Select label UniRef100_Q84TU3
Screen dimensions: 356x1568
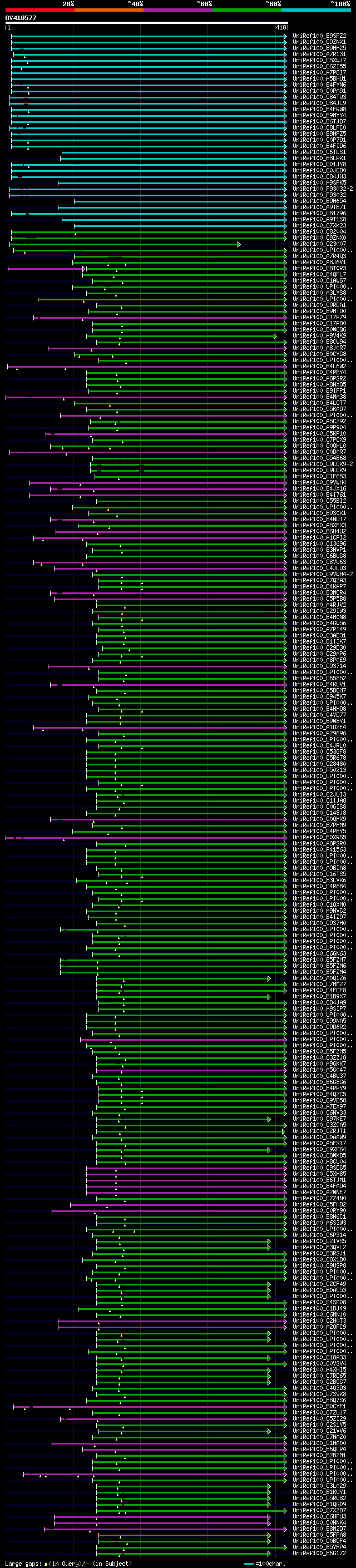(319, 97)
